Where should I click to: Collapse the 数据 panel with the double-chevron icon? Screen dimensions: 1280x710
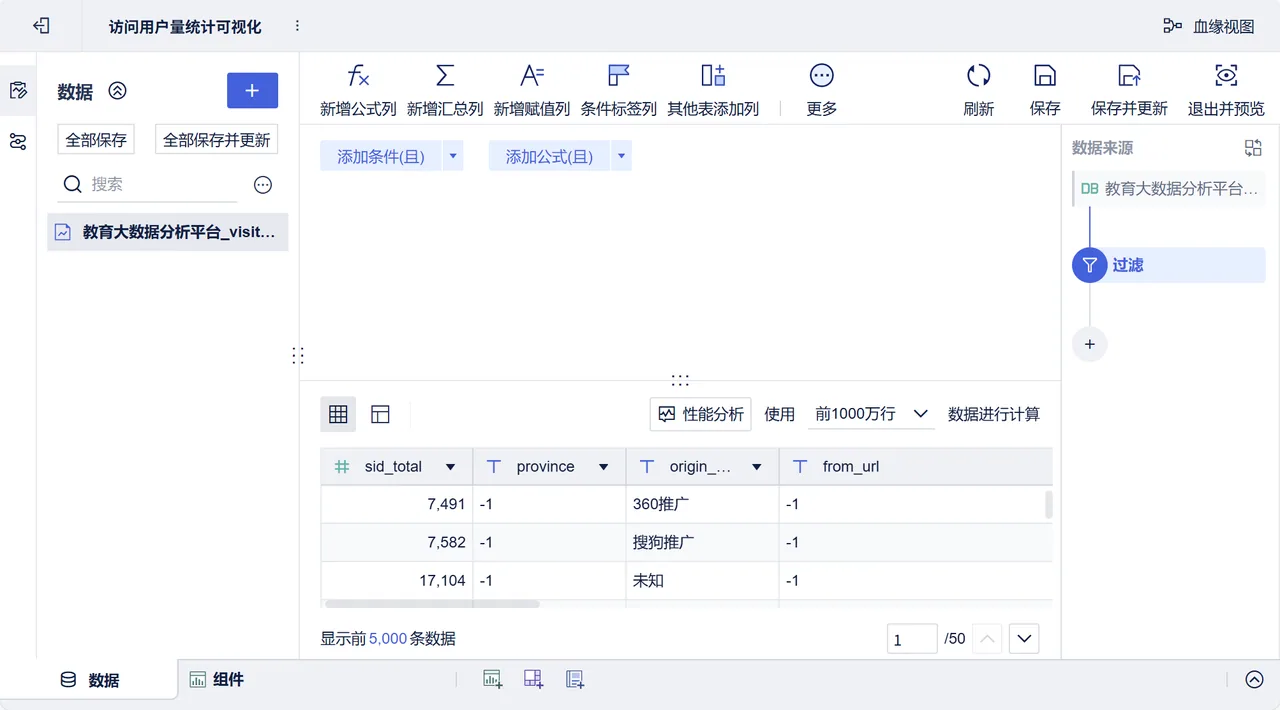[118, 91]
